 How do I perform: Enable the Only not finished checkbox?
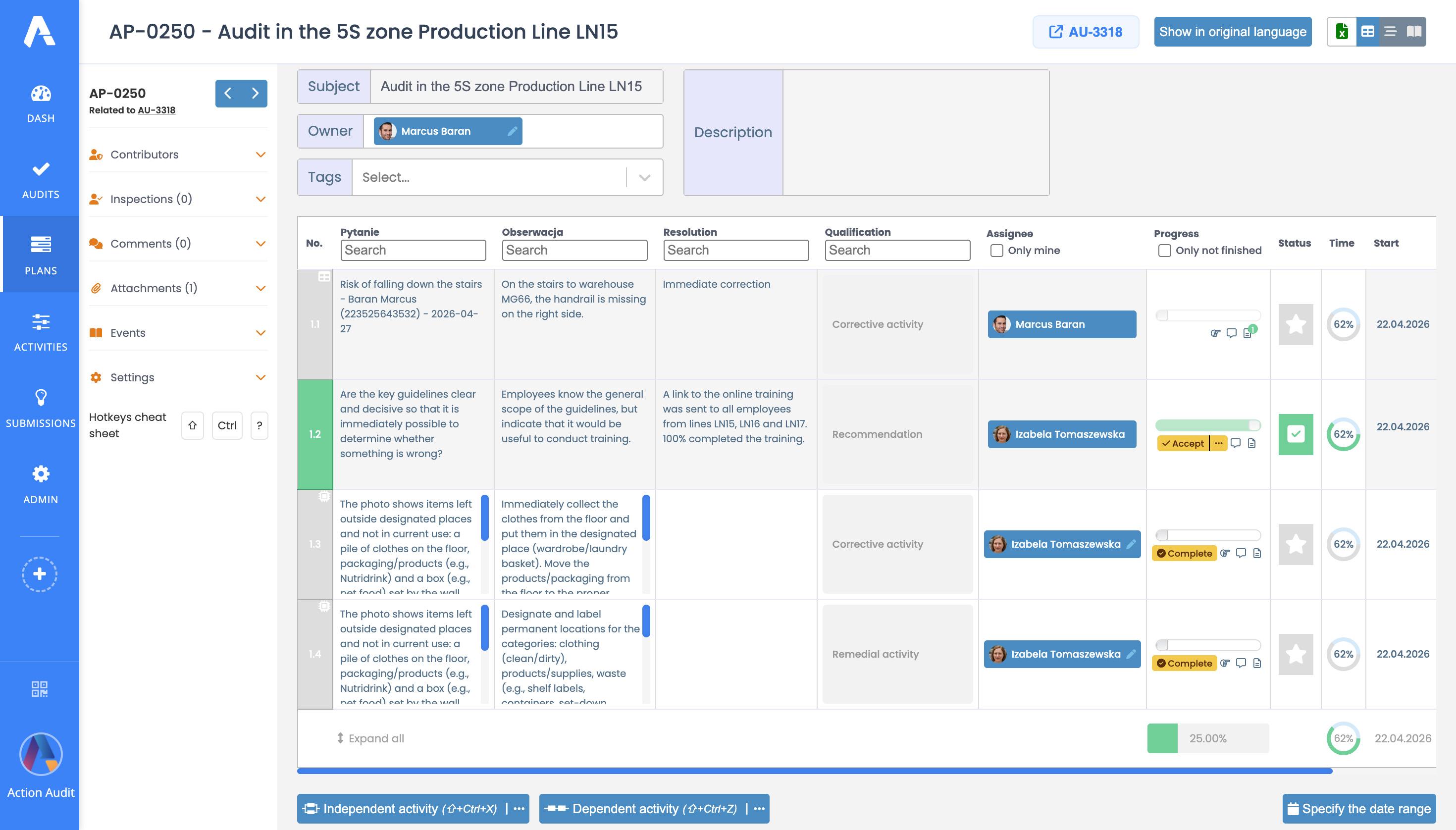click(1165, 250)
